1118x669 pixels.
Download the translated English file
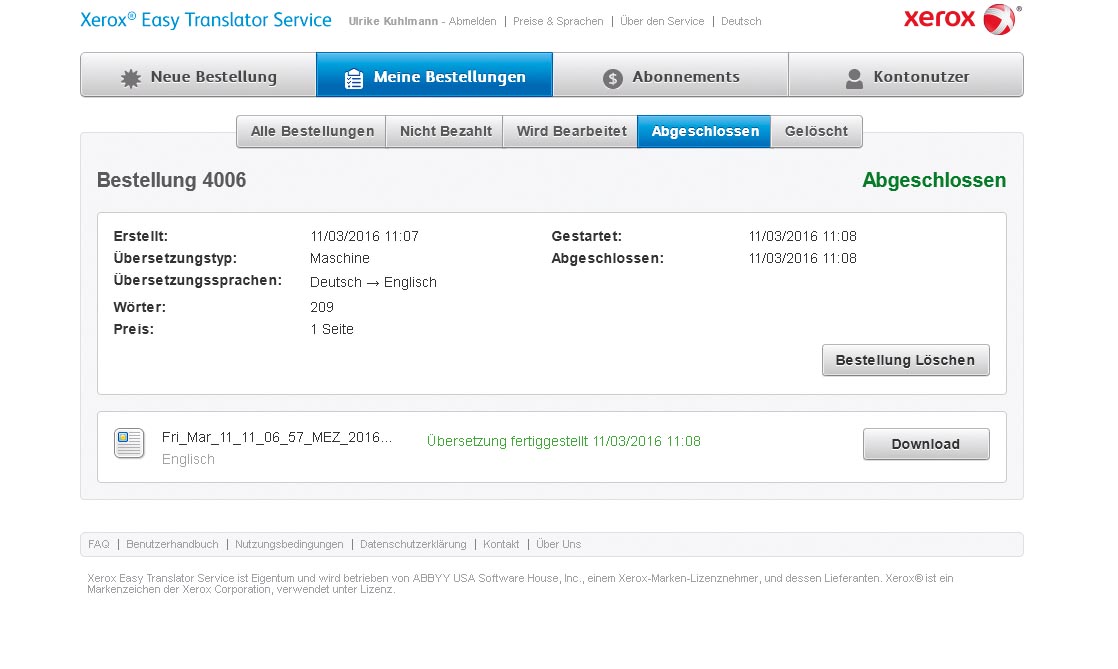(925, 444)
